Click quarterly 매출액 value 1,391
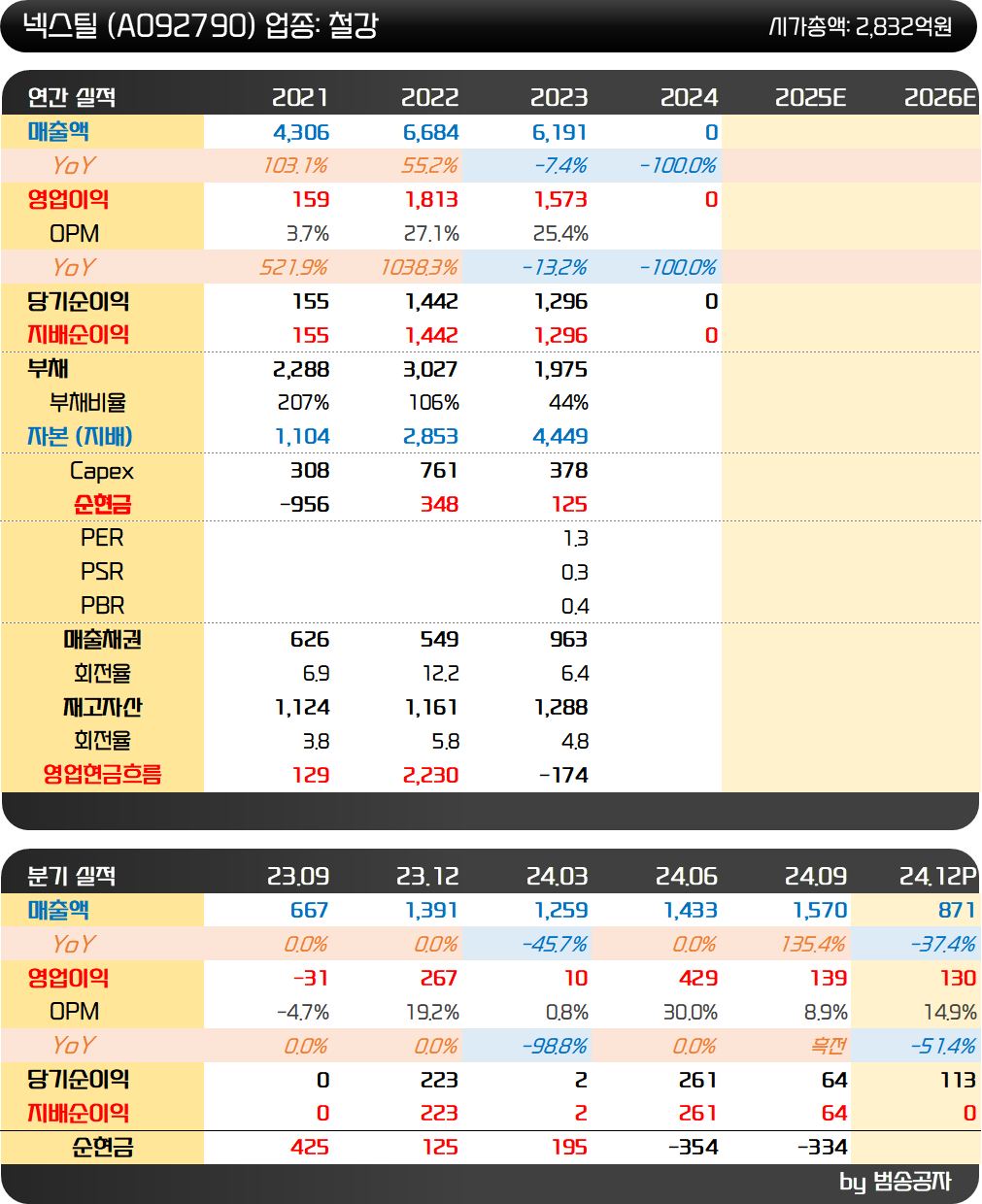This screenshot has width=982, height=1204. [431, 911]
